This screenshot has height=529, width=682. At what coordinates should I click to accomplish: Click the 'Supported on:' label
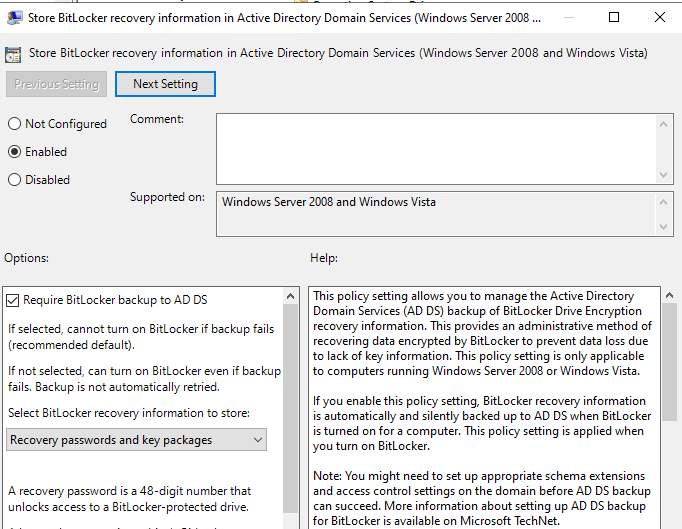[x=167, y=197]
